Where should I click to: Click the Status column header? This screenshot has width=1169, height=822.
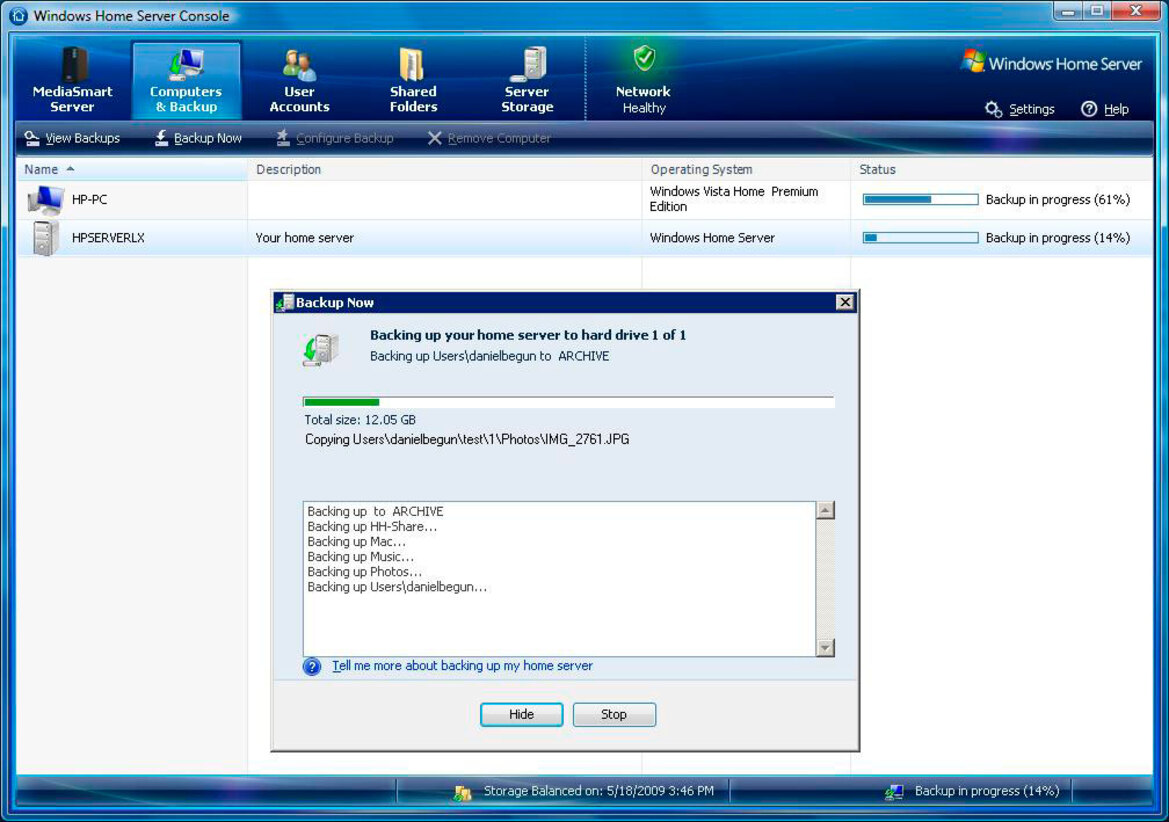click(x=1001, y=170)
